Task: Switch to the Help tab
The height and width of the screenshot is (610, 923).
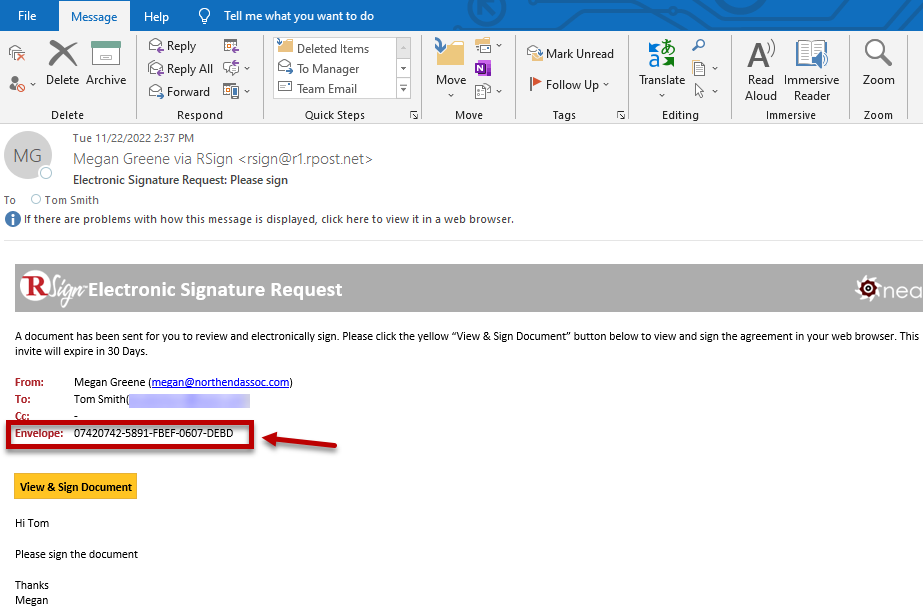Action: point(157,16)
